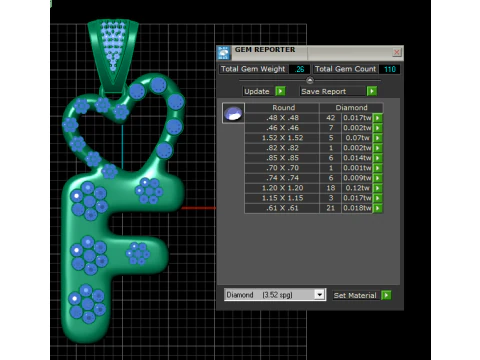The image size is (480, 360).
Task: Select the .48 X .48 size cell
Action: tap(282, 118)
